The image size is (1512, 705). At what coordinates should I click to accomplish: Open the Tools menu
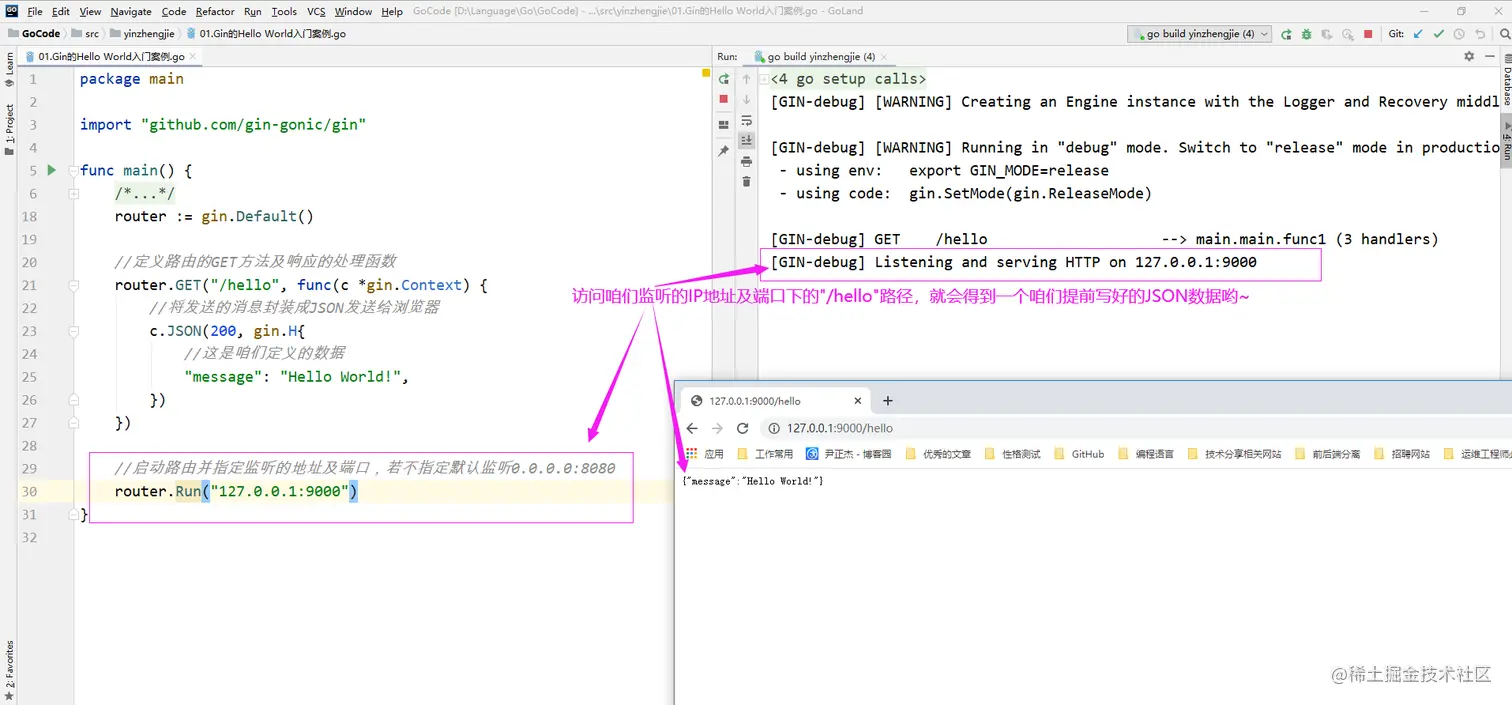click(284, 11)
